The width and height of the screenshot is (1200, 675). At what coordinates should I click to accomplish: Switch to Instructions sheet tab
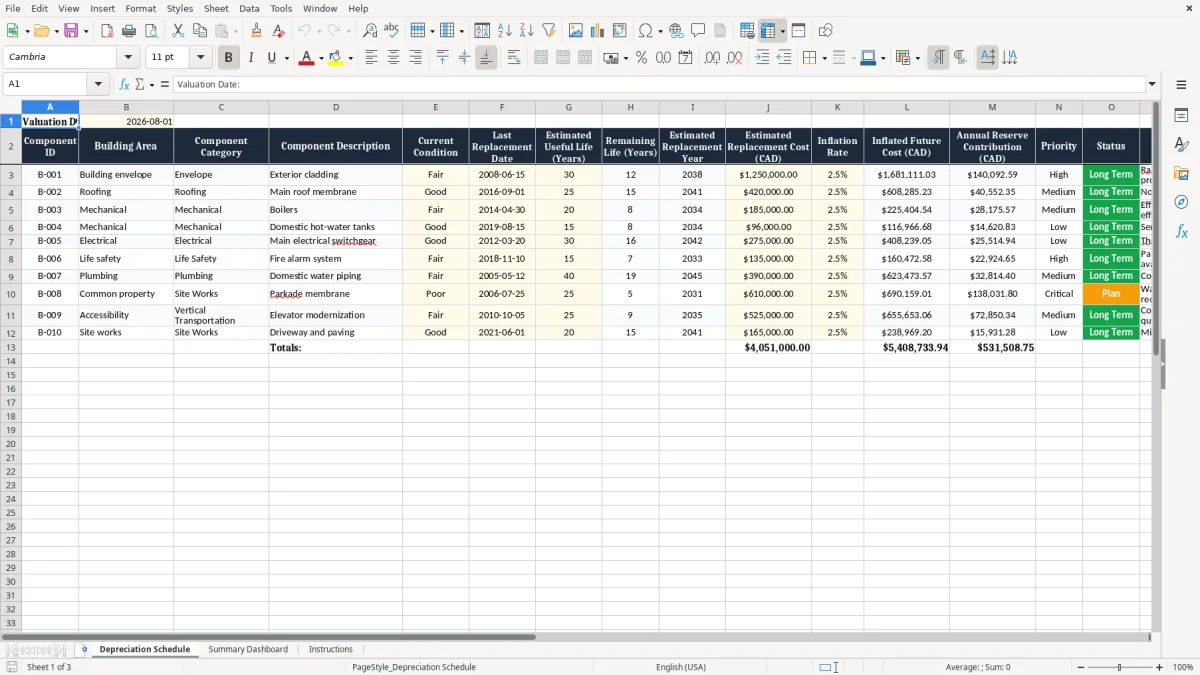click(x=331, y=649)
